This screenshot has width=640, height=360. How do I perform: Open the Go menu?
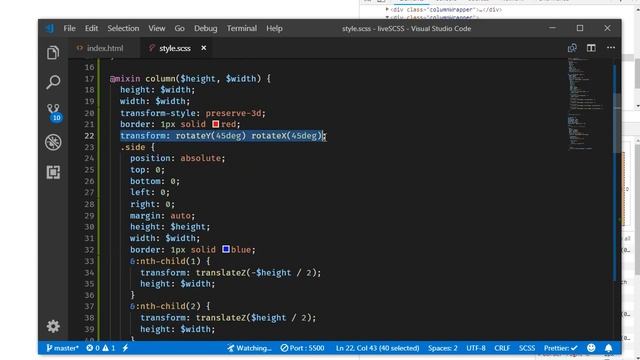[180, 28]
